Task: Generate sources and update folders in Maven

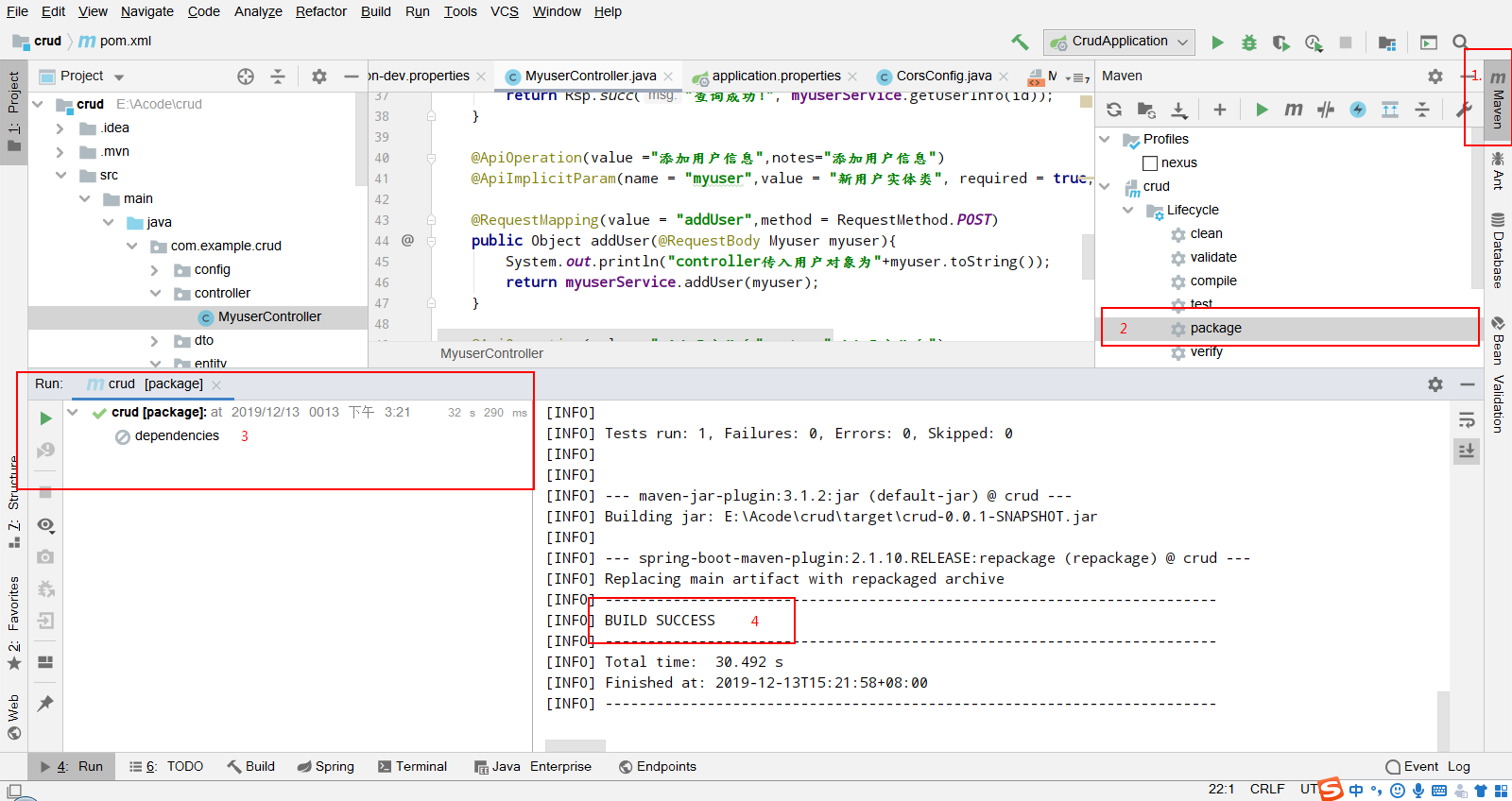Action: 1146,110
